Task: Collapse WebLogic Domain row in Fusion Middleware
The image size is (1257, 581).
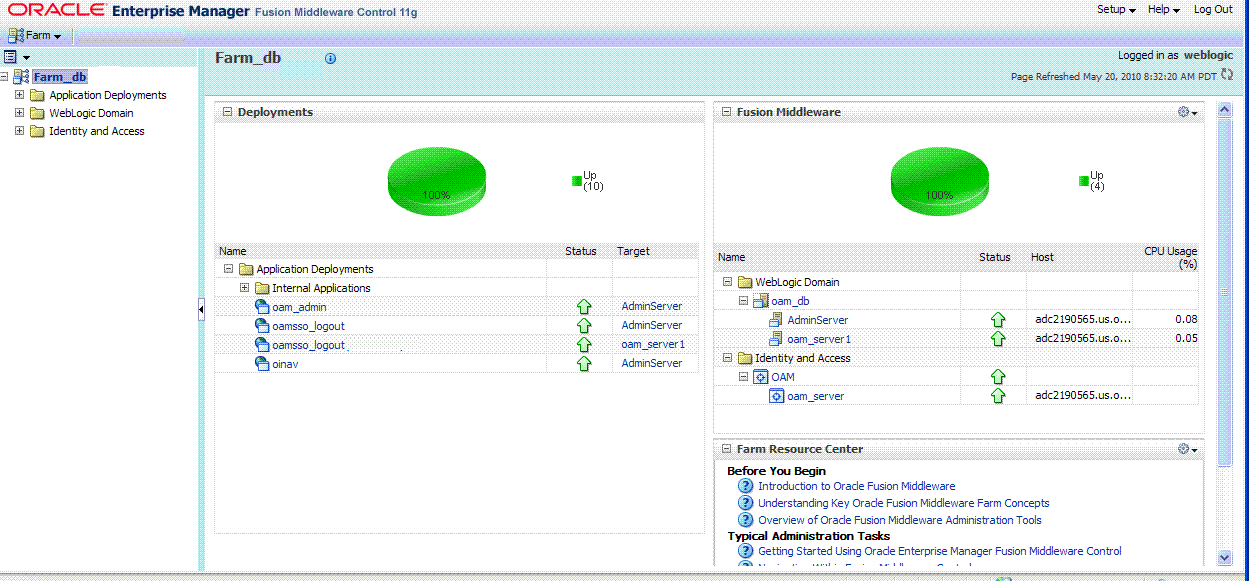Action: click(727, 282)
